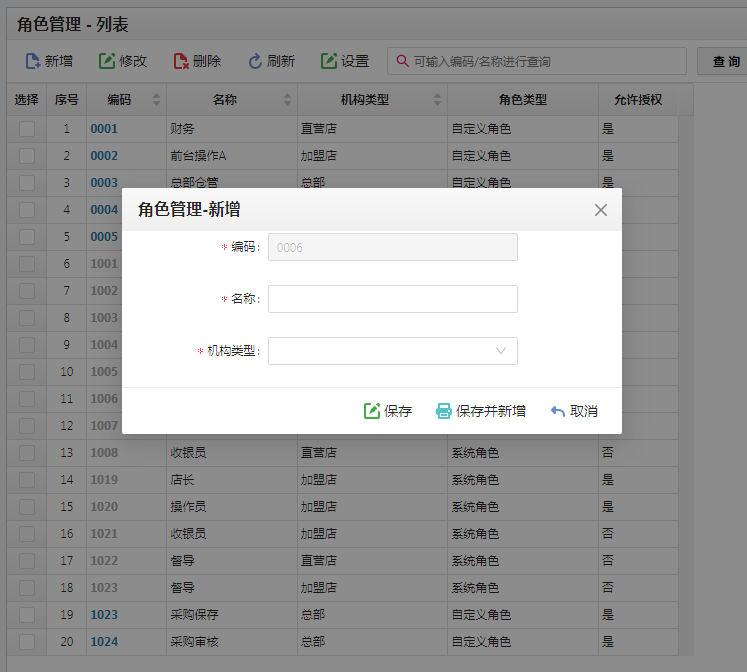Open role code link 0002

click(104, 156)
